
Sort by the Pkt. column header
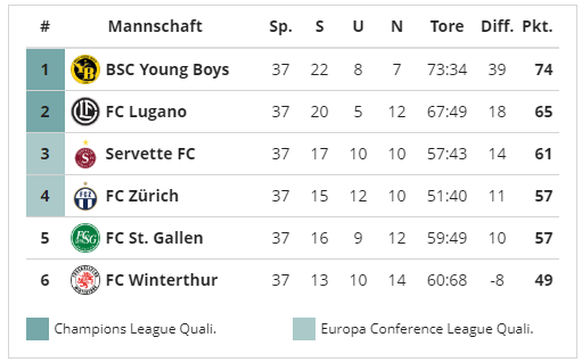537,27
